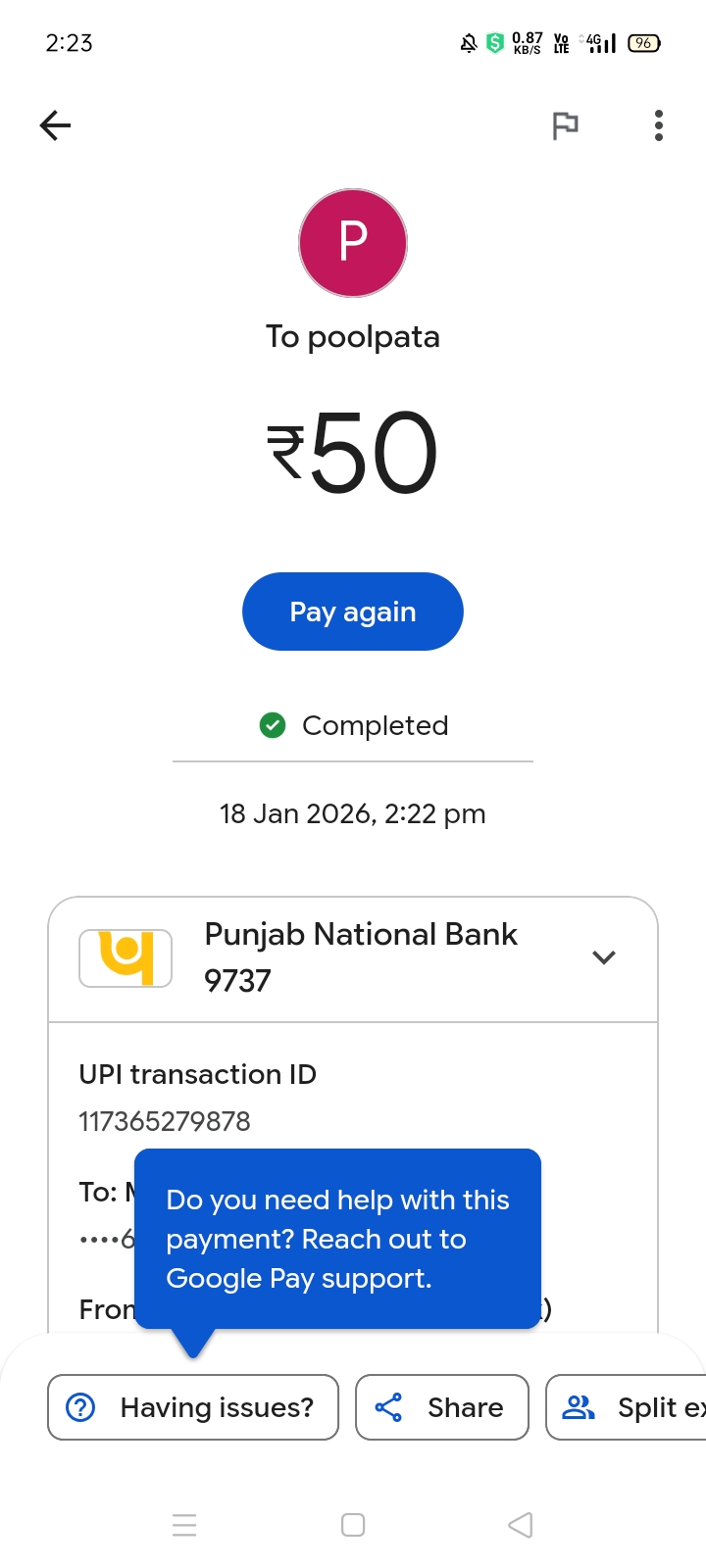Tap the people split icon
Viewport: 706px width, 1568px height.
point(579,1407)
